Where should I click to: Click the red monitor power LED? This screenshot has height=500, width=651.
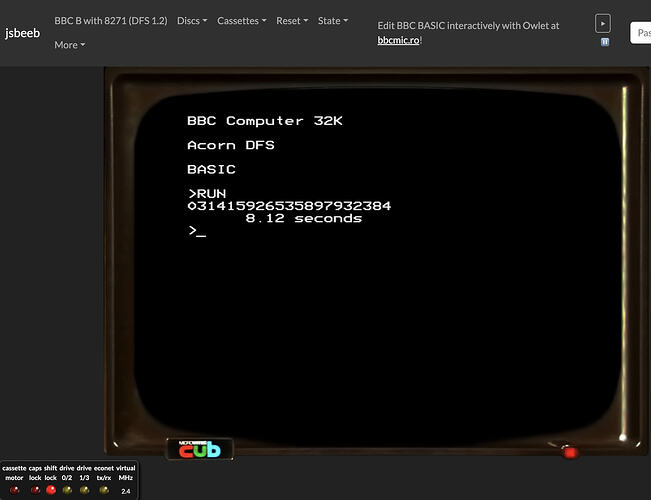click(571, 452)
